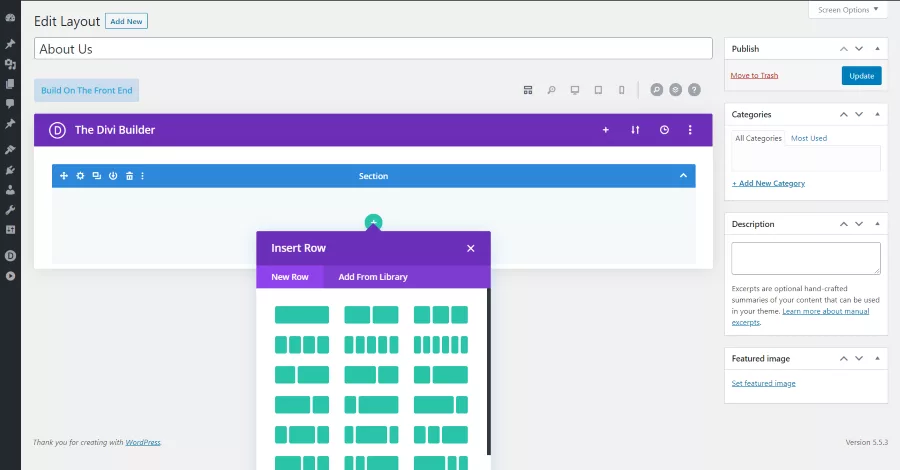Open the Dashboard icon in admin sidebar
The image size is (900, 470).
(10, 18)
